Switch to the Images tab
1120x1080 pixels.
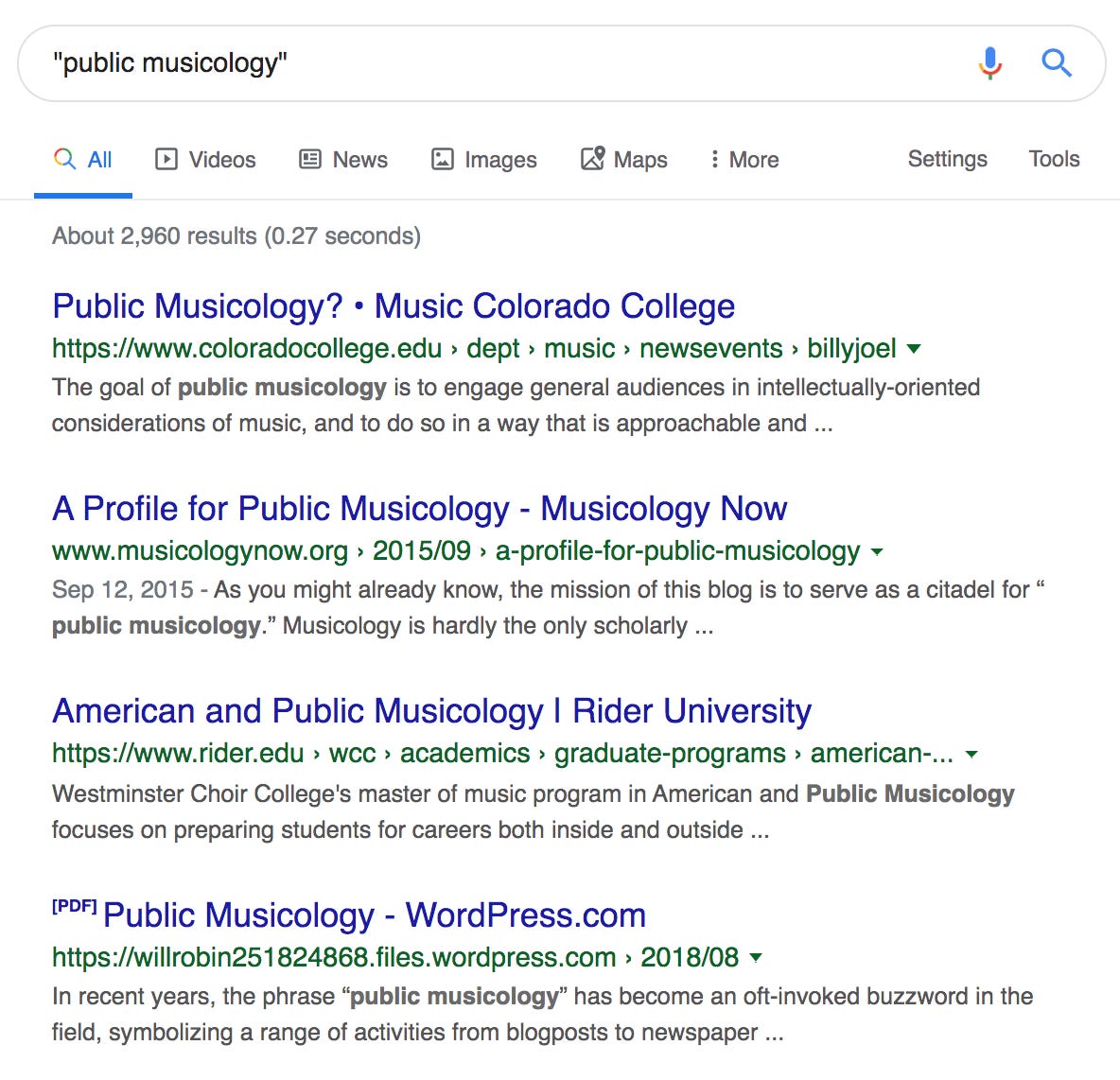tap(483, 159)
